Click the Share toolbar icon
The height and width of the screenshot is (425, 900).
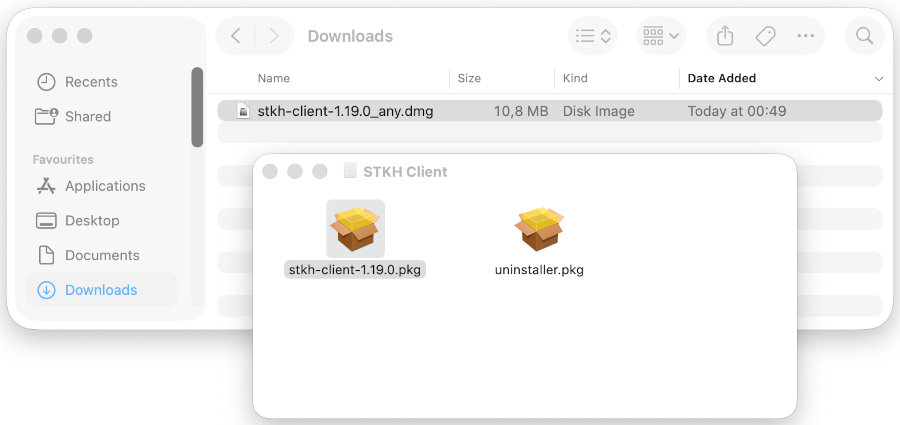coord(726,36)
